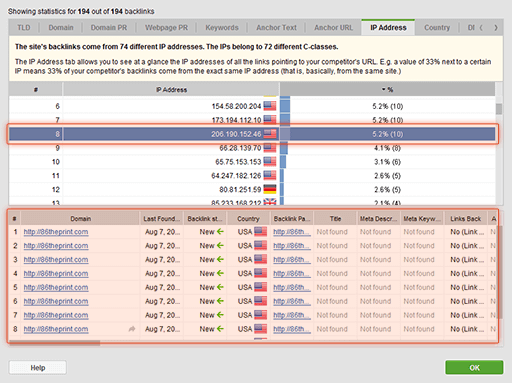512x383 pixels.
Task: Open 86theprint.com domain link in row 5
Action: pyautogui.click(x=56, y=287)
